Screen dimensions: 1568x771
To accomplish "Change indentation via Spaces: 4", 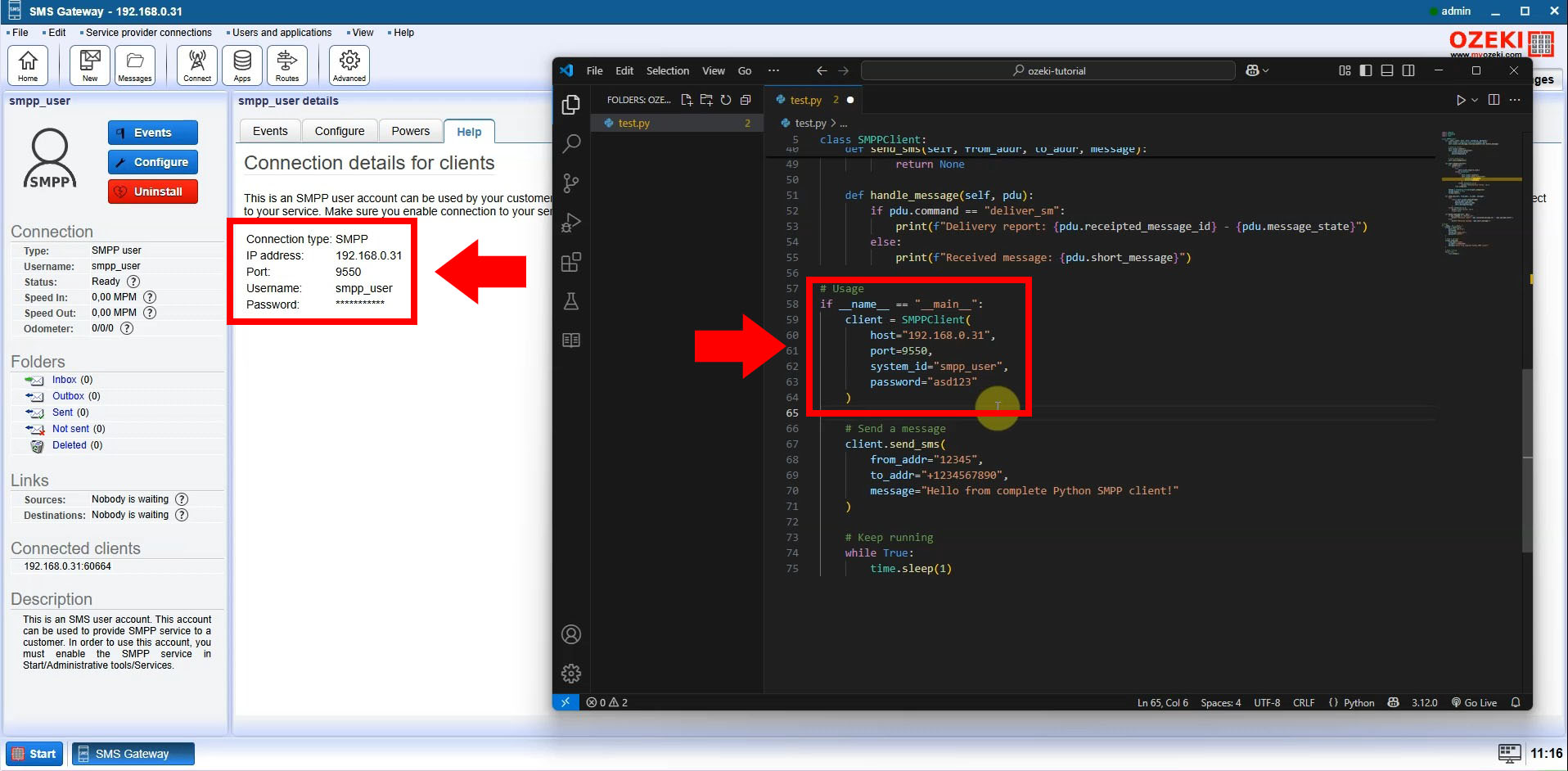I will [x=1220, y=702].
